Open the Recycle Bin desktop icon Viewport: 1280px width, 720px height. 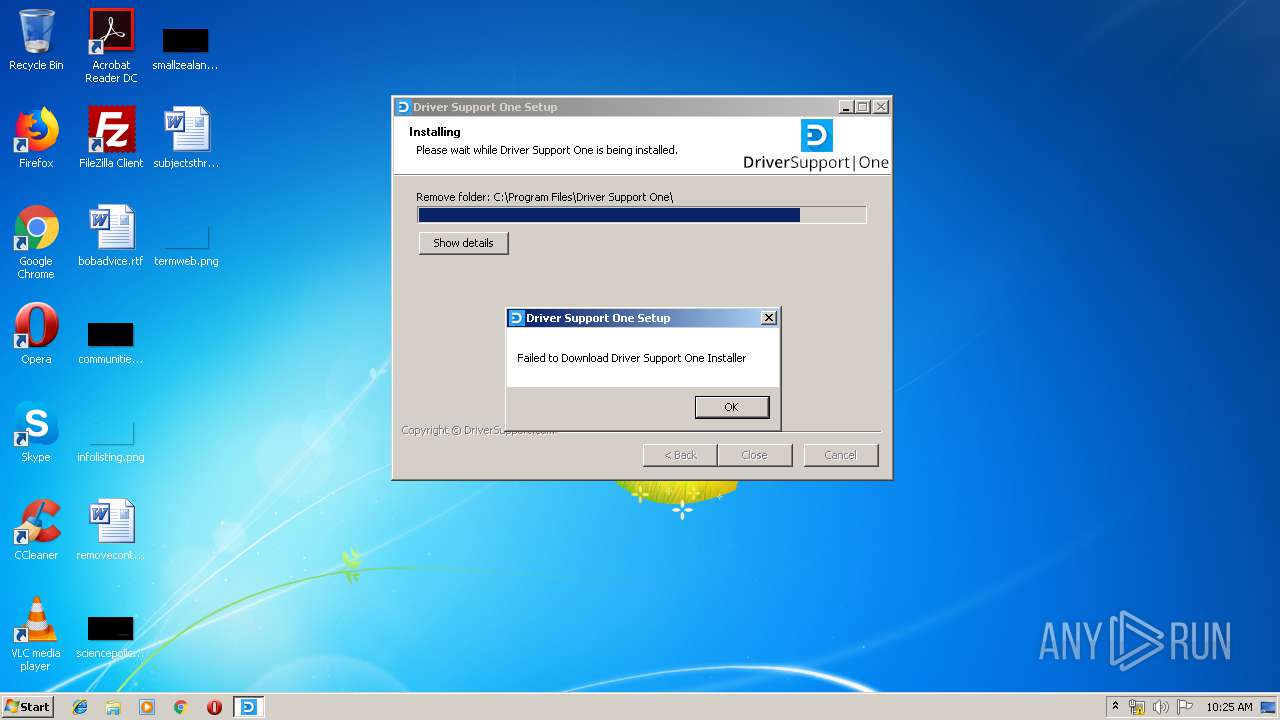coord(36,41)
